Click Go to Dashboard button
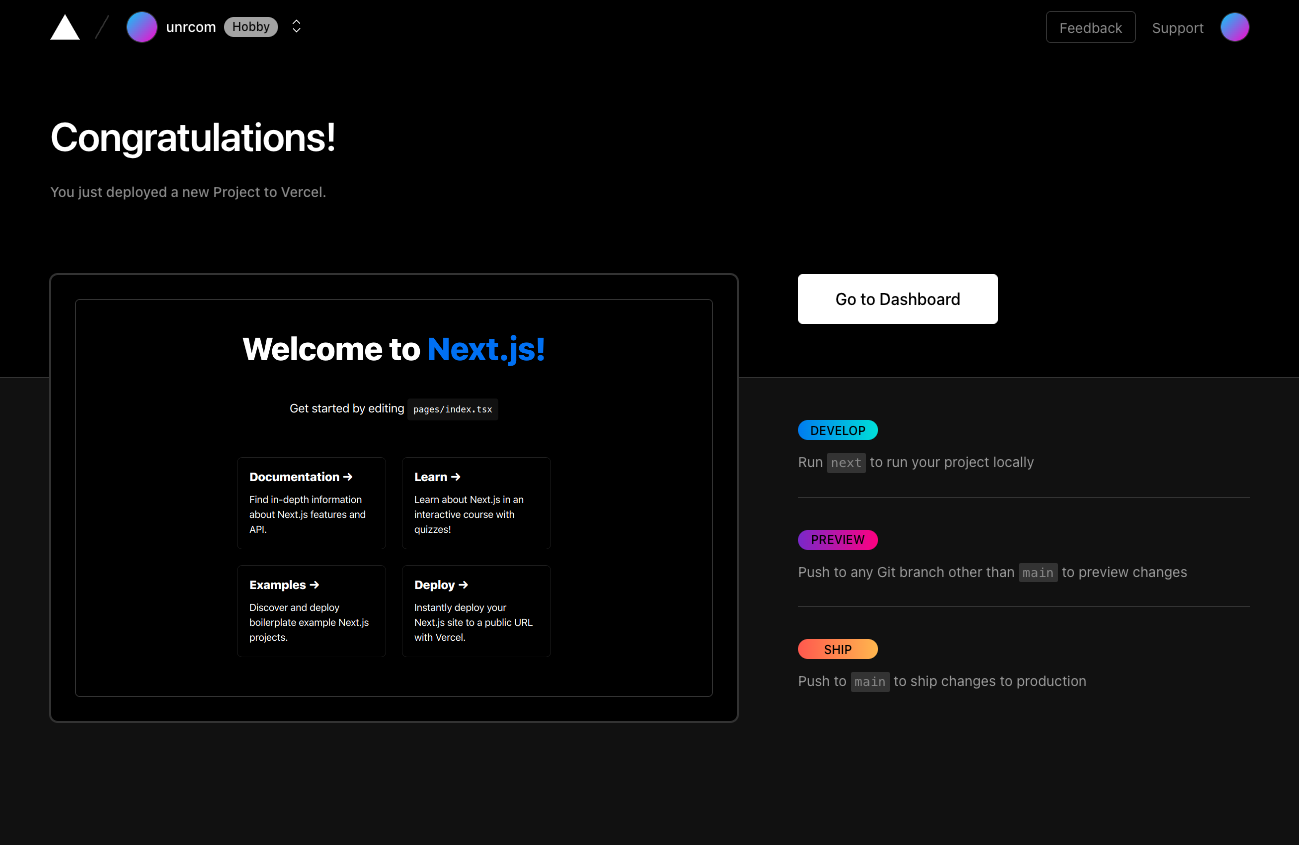The height and width of the screenshot is (845, 1299). click(898, 299)
